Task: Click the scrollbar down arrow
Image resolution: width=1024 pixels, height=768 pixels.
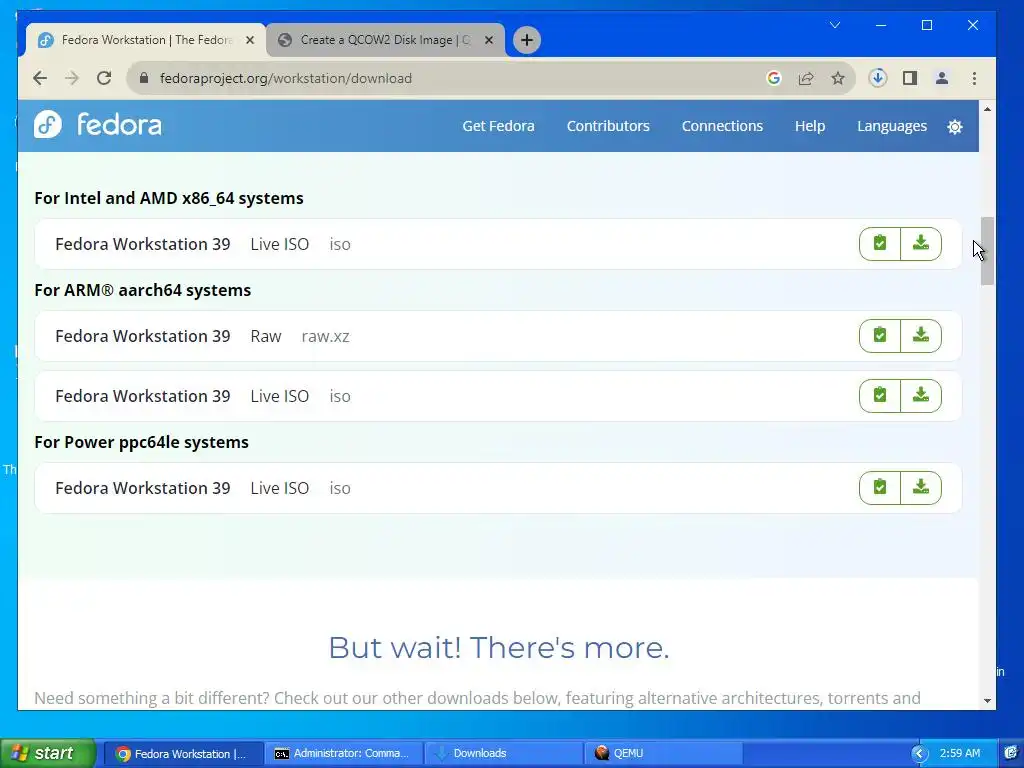Action: click(x=987, y=701)
